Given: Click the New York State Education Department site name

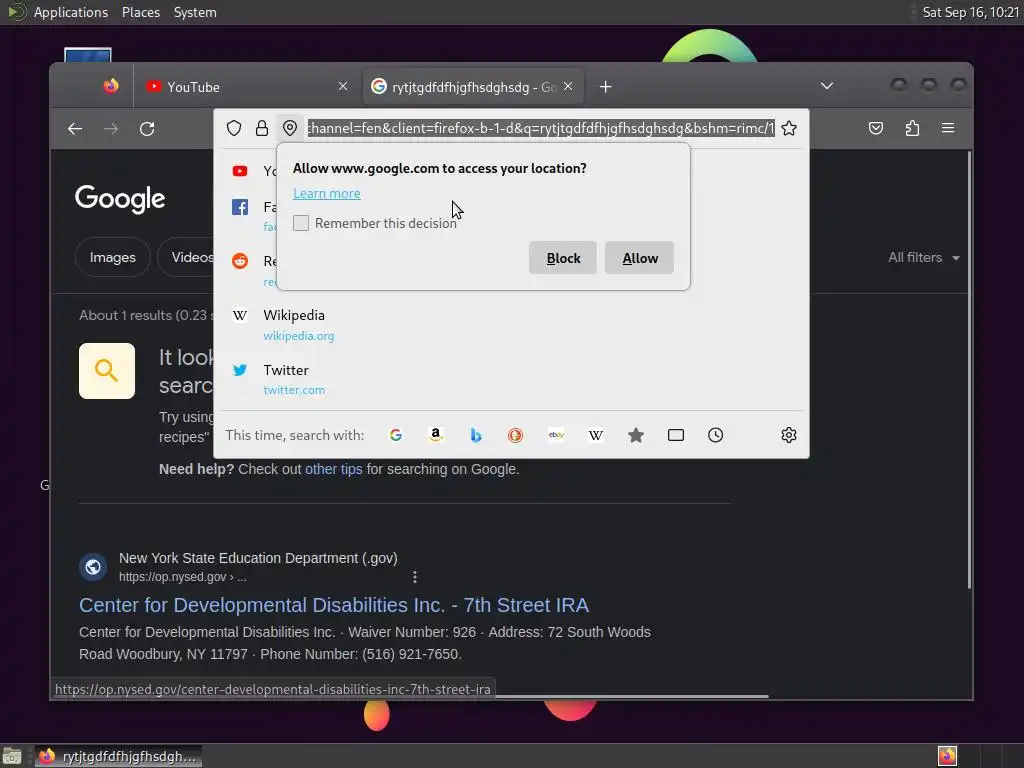Looking at the screenshot, I should [258, 558].
